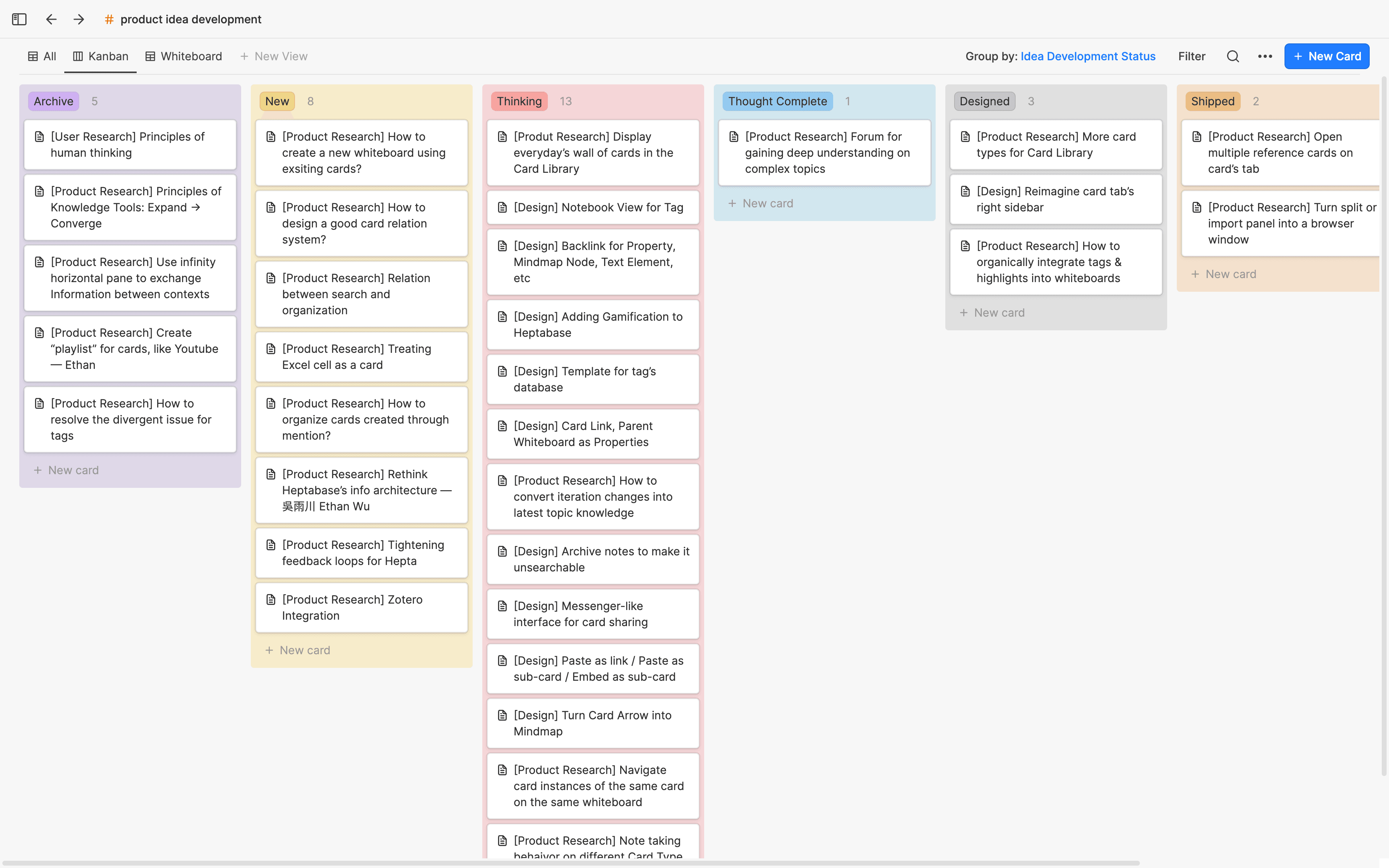Open Filter options
The image size is (1389, 868).
click(x=1192, y=56)
